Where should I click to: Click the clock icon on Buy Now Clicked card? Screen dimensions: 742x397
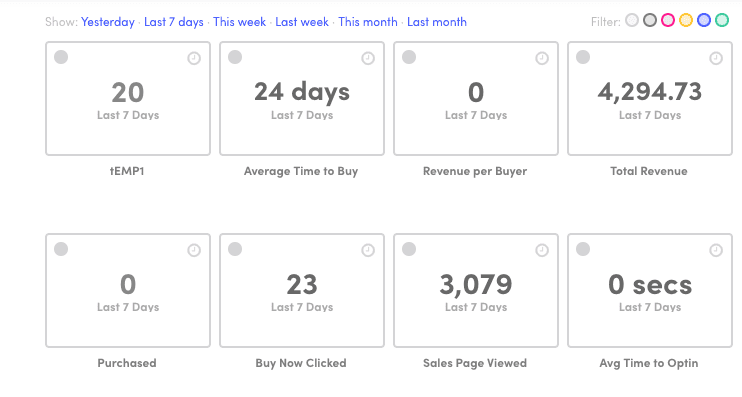pos(368,250)
